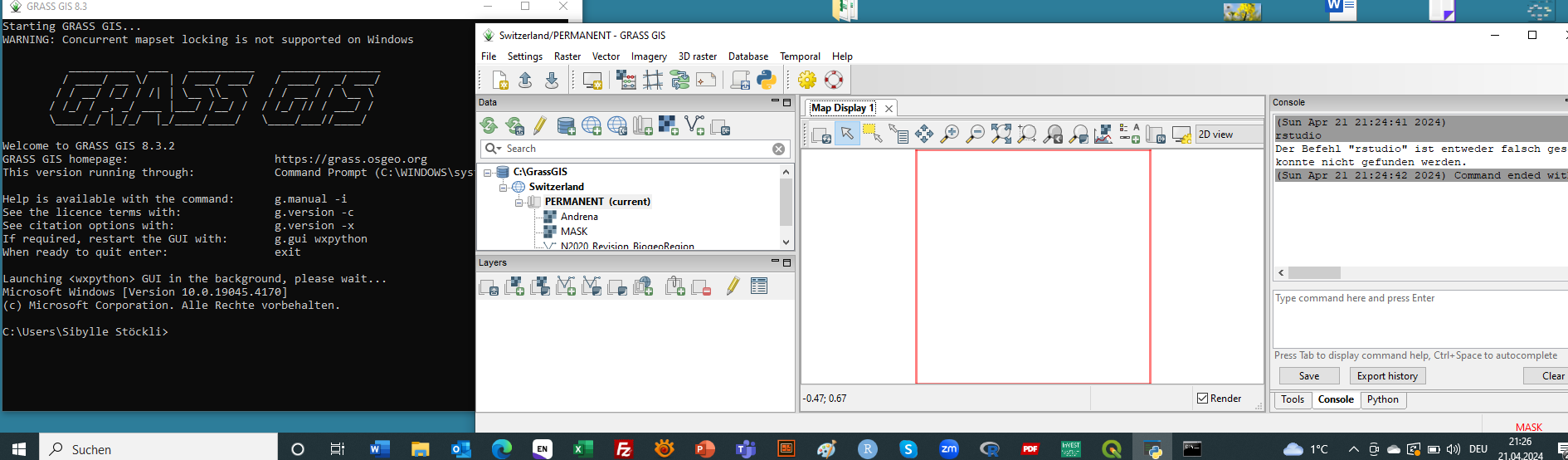Screen dimensions: 1568x460
Task: Select the Pointer arrow tool
Action: [x=847, y=134]
